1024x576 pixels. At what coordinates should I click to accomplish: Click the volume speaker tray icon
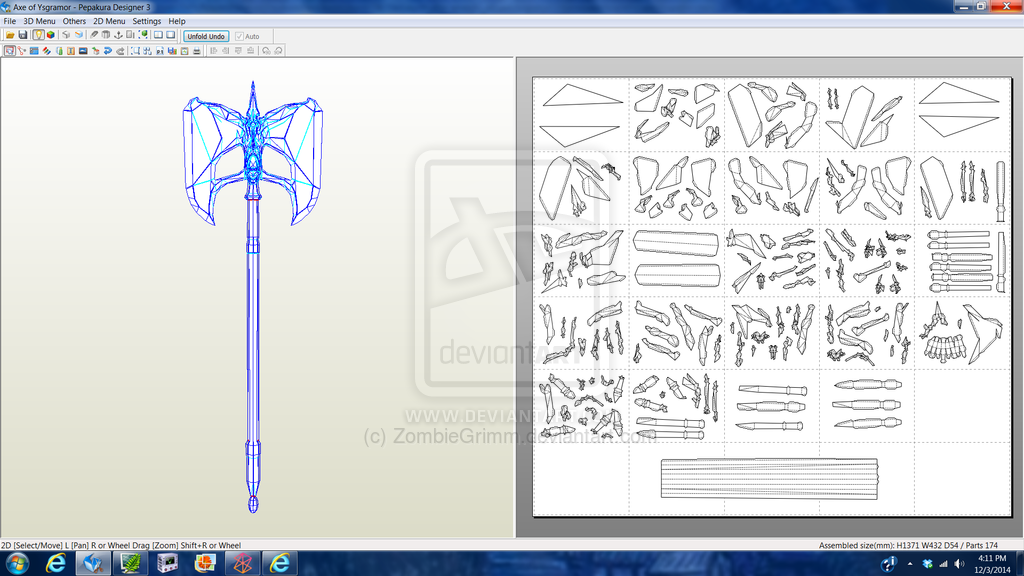(x=959, y=564)
